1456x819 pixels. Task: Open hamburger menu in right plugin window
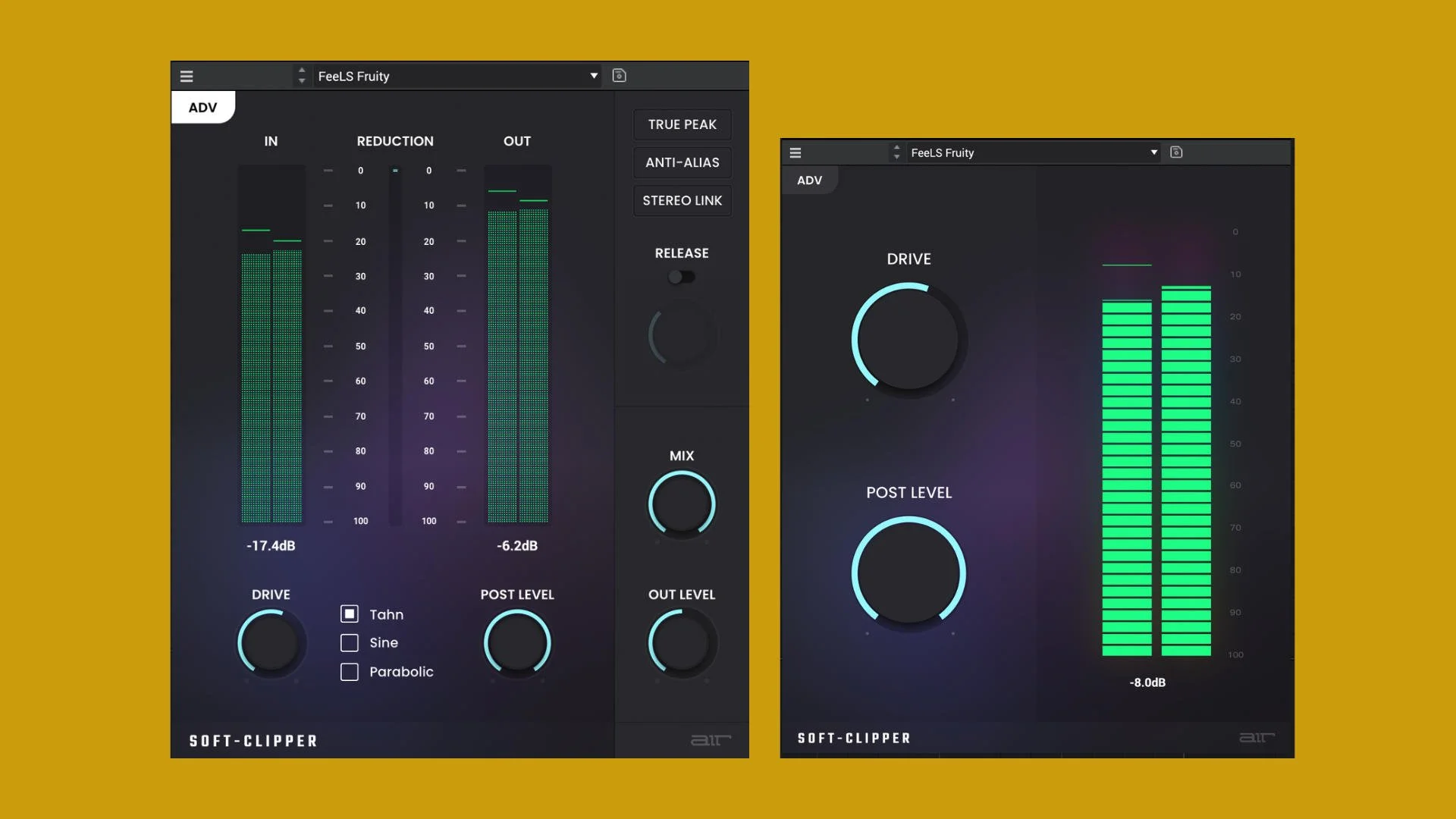click(x=795, y=152)
